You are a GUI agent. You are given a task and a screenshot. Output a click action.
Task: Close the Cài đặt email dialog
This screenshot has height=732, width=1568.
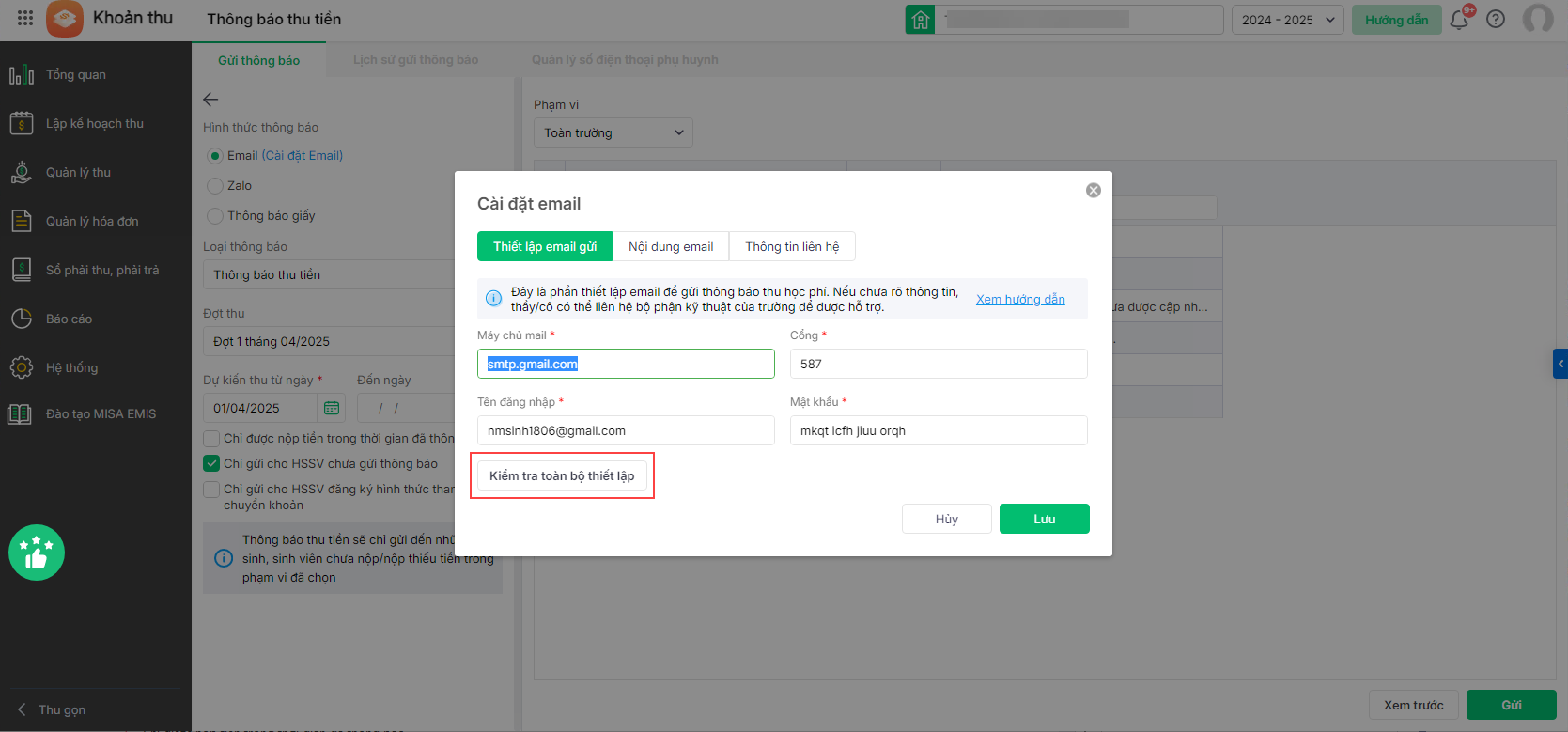click(1094, 191)
